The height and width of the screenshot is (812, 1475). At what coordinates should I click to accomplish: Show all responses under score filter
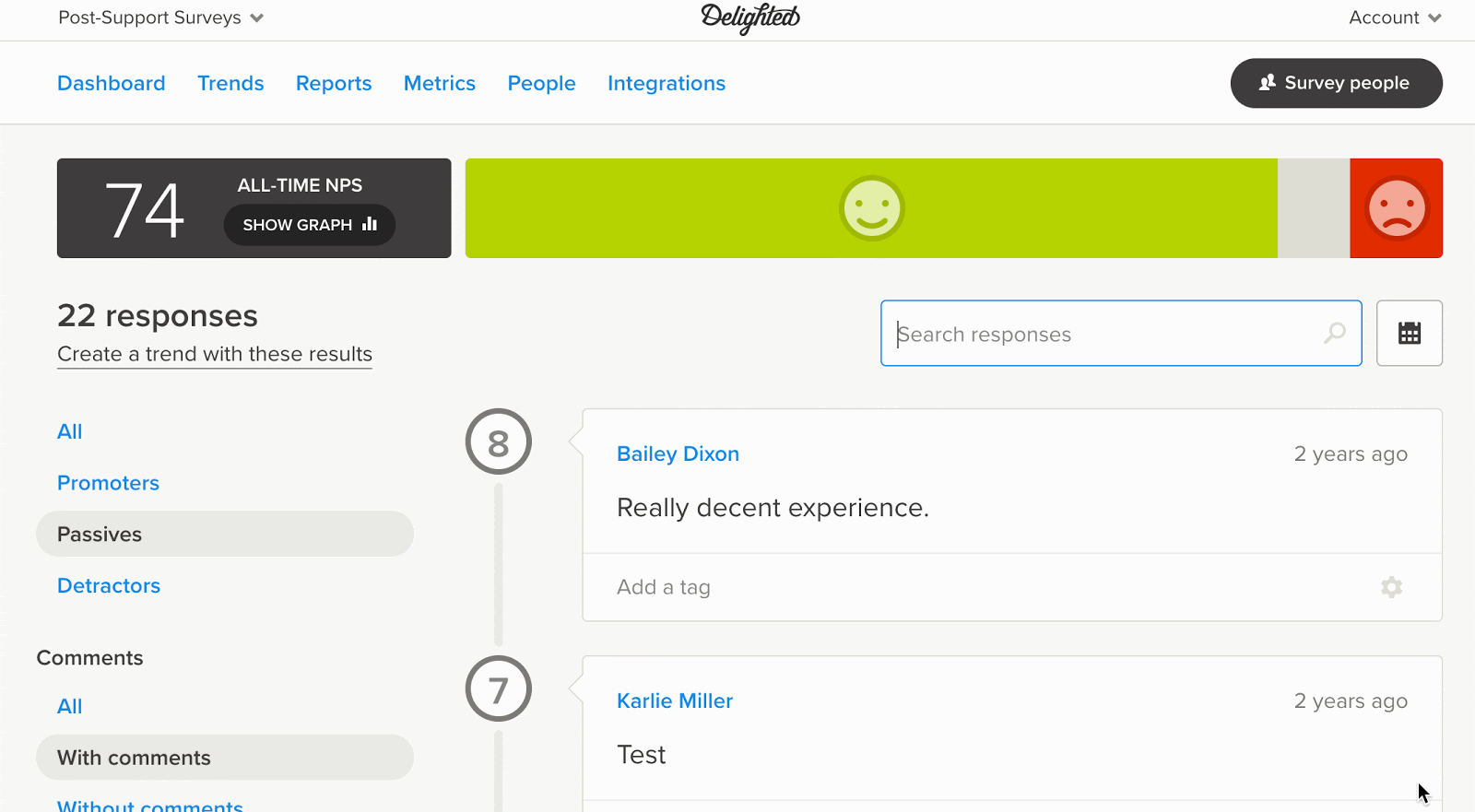click(70, 431)
